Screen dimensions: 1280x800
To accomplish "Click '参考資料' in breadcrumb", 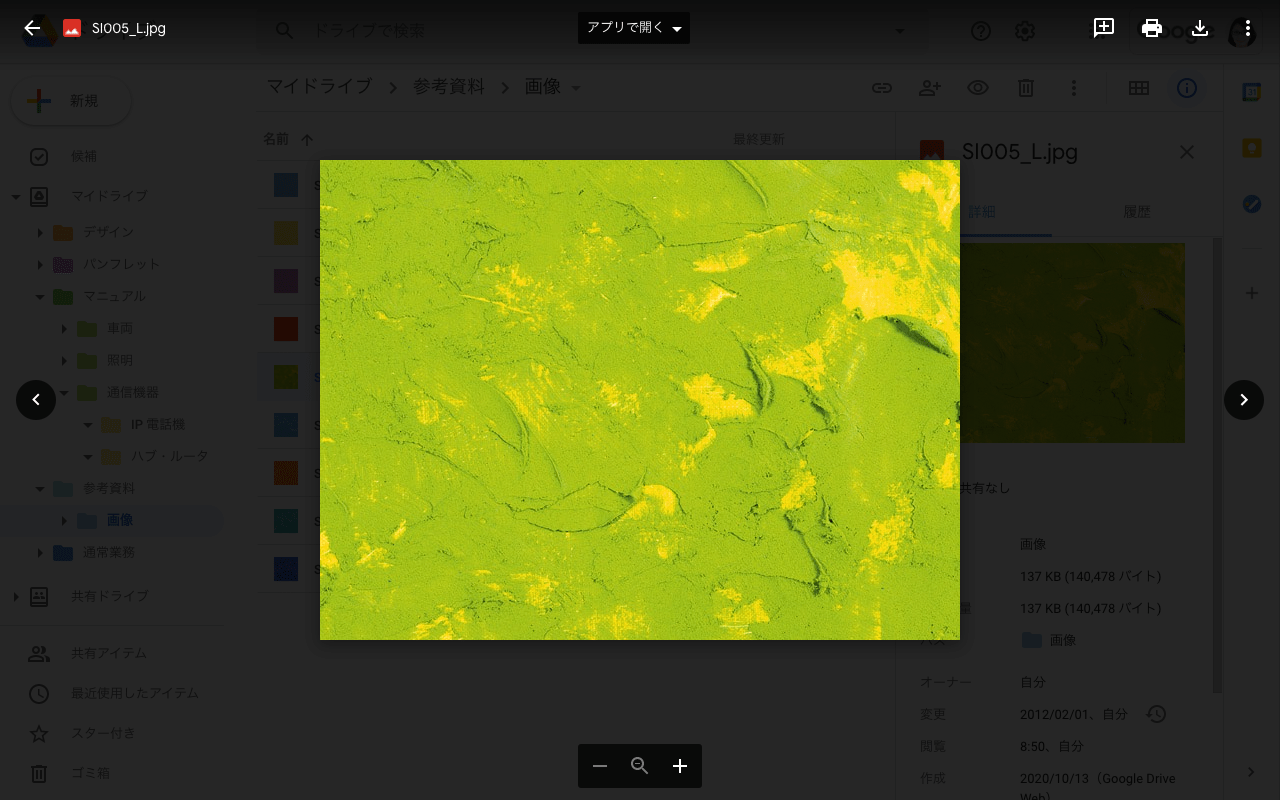I will (x=449, y=87).
